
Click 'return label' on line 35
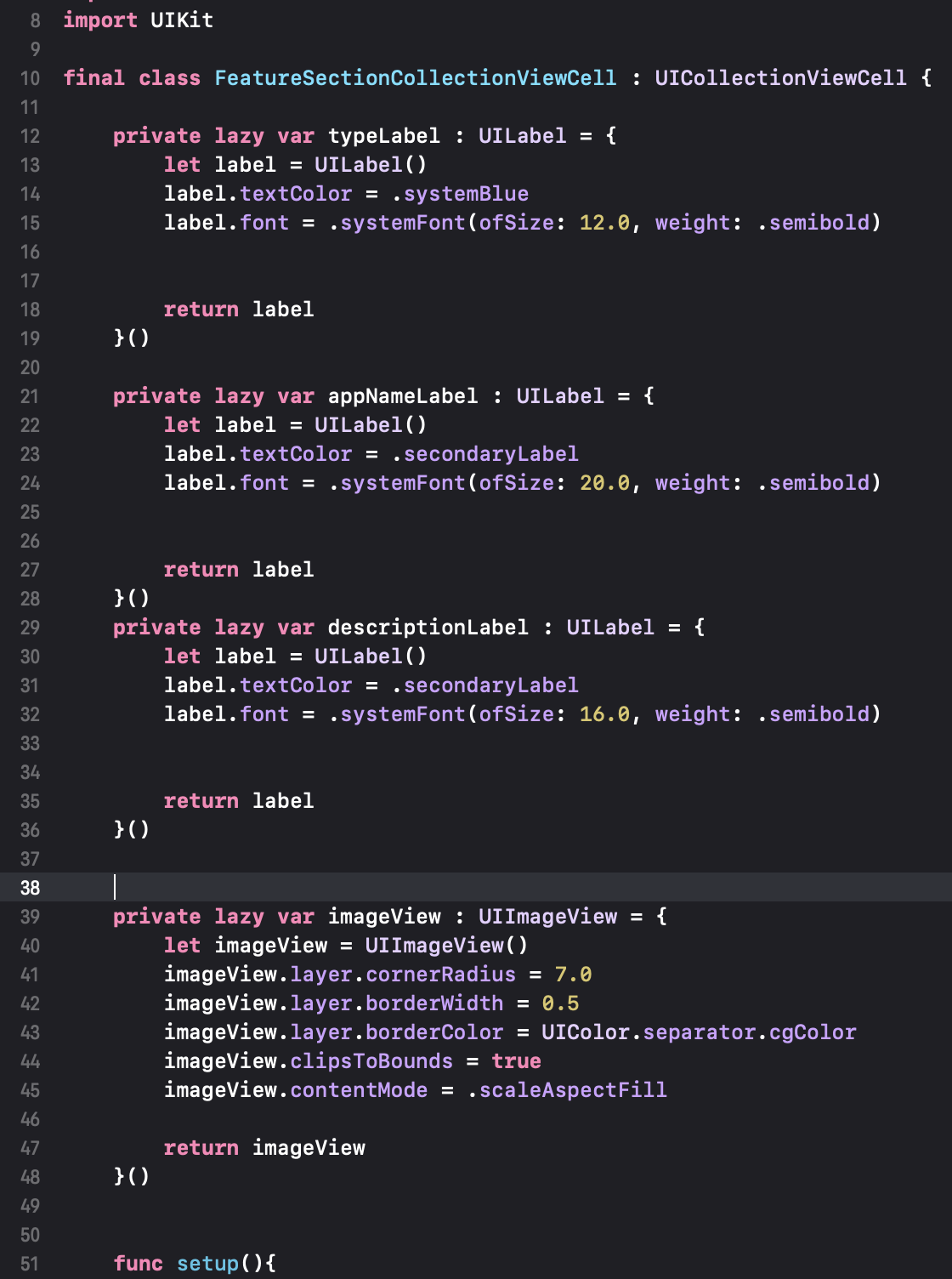[x=239, y=801]
